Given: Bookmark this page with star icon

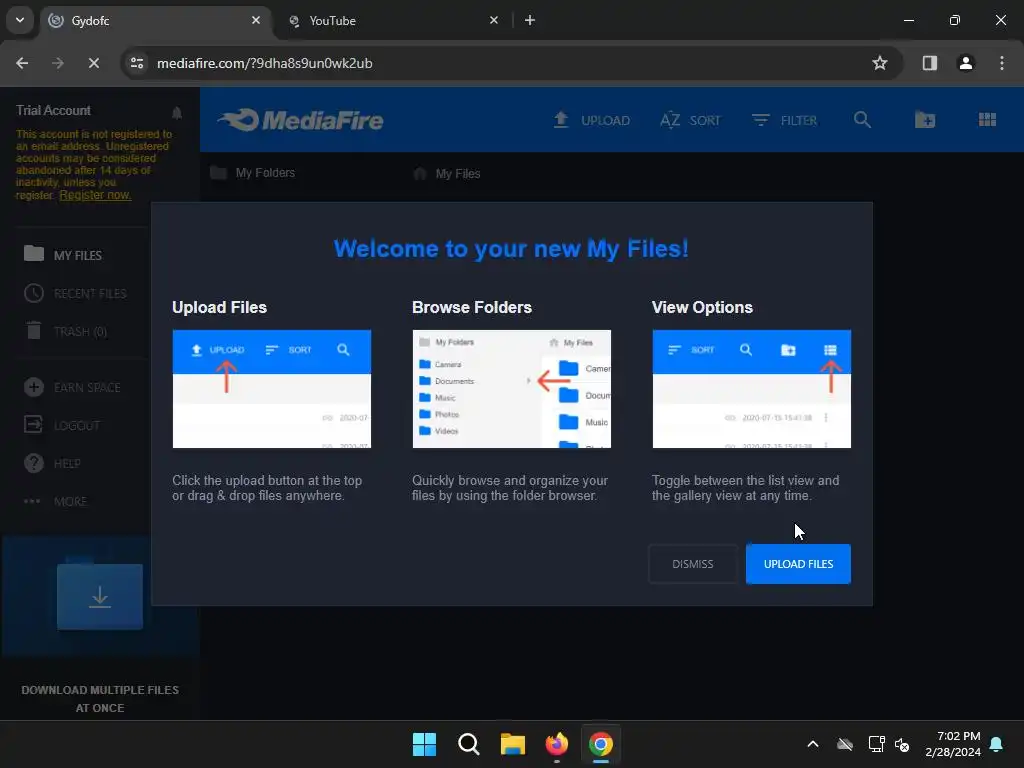Looking at the screenshot, I should [880, 63].
